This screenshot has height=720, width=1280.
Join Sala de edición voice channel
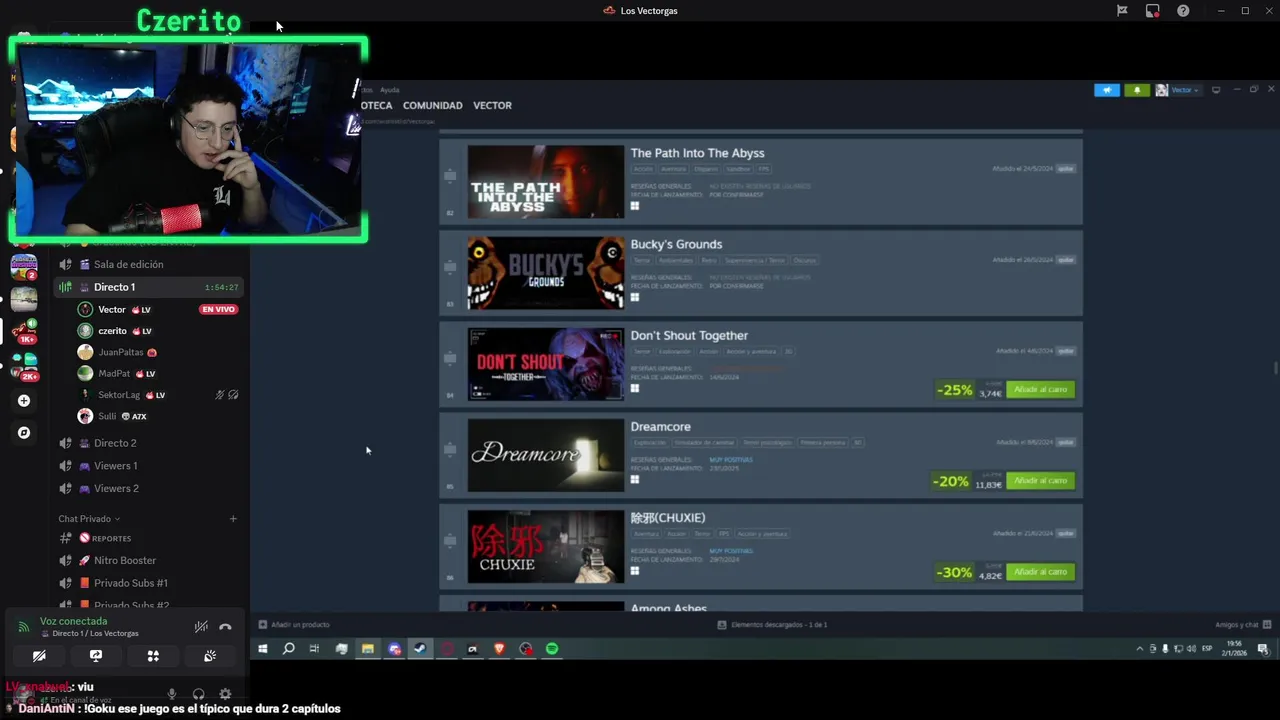(150, 264)
